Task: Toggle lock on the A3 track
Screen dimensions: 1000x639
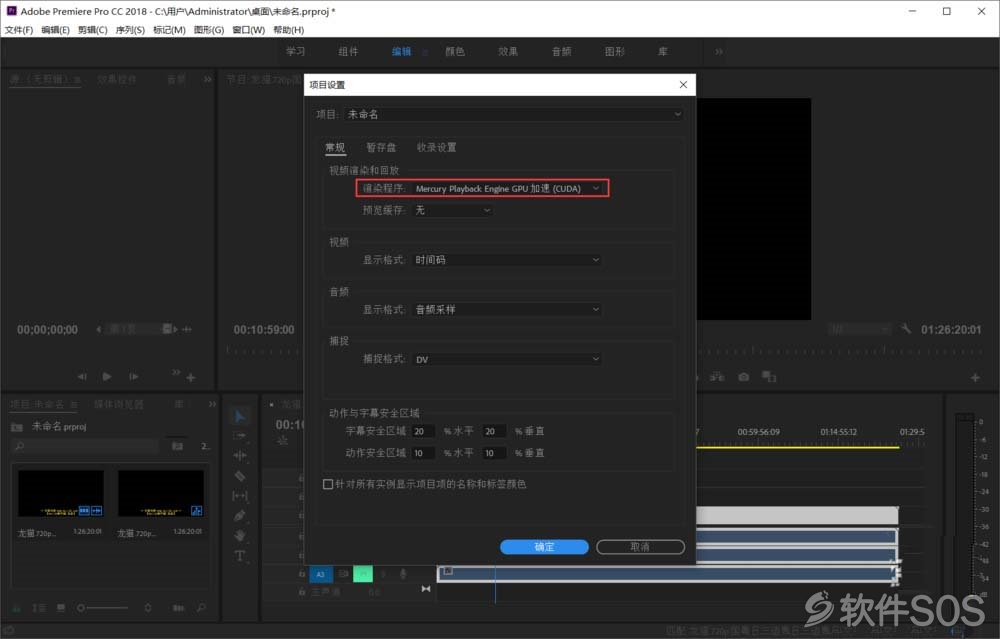Action: 302,574
